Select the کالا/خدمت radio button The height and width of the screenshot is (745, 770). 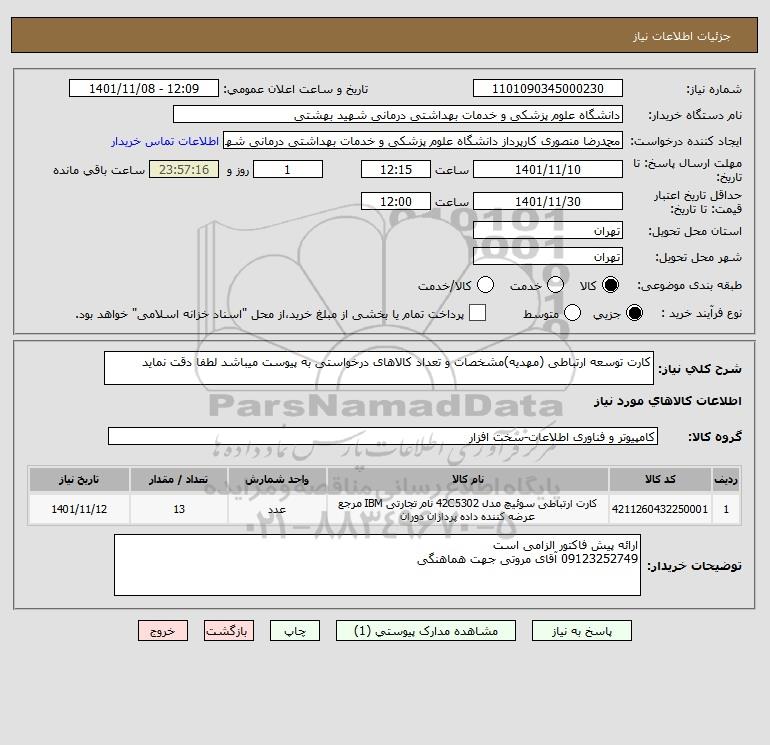(x=486, y=285)
